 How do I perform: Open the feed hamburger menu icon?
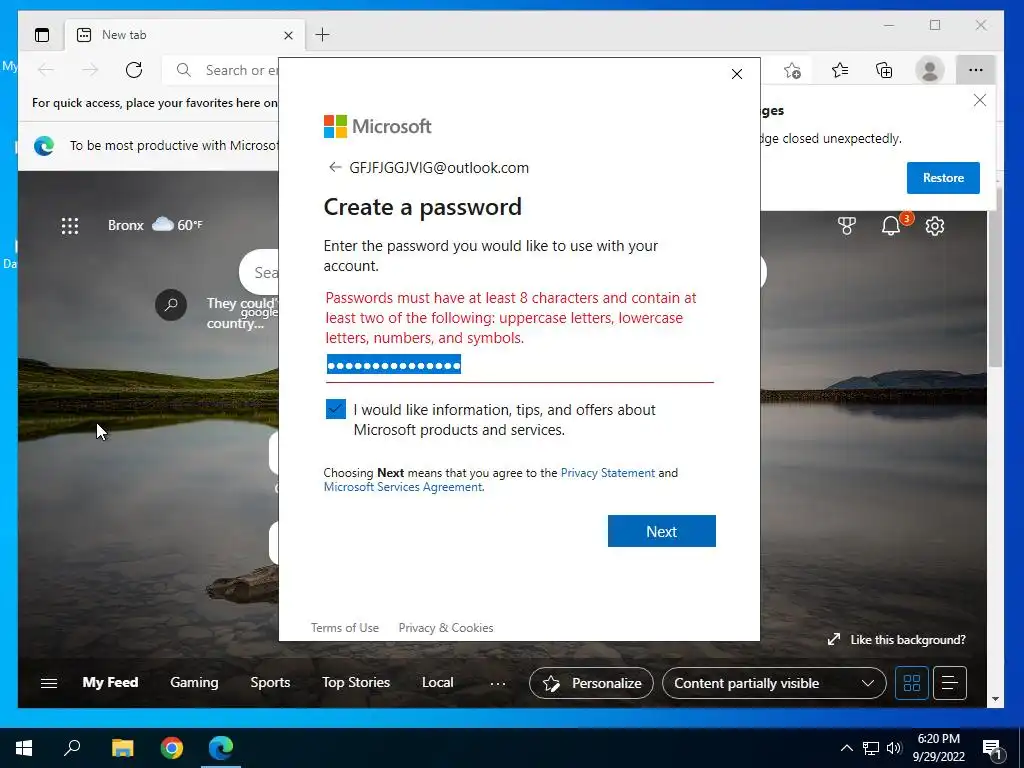click(x=49, y=683)
